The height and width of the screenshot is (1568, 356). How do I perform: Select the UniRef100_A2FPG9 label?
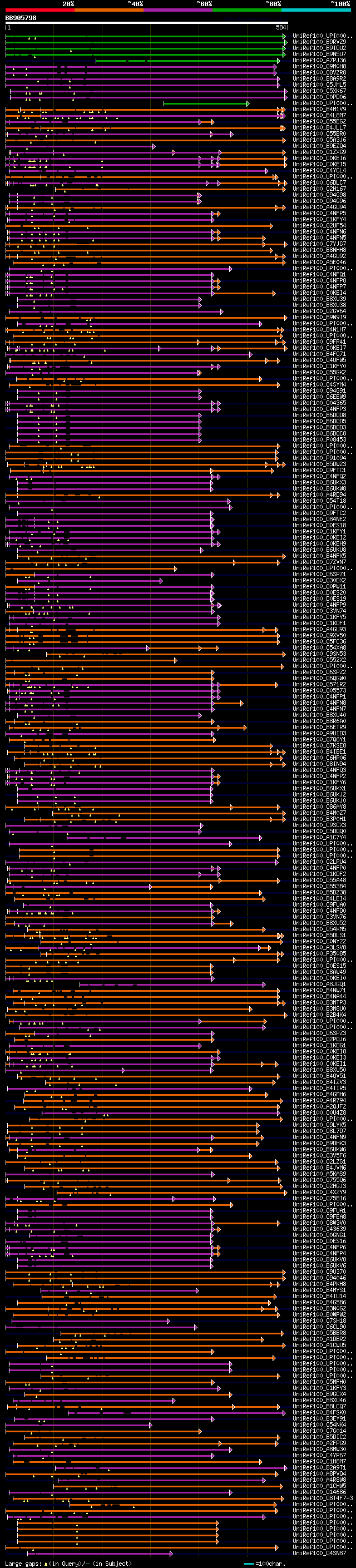pos(319,1443)
